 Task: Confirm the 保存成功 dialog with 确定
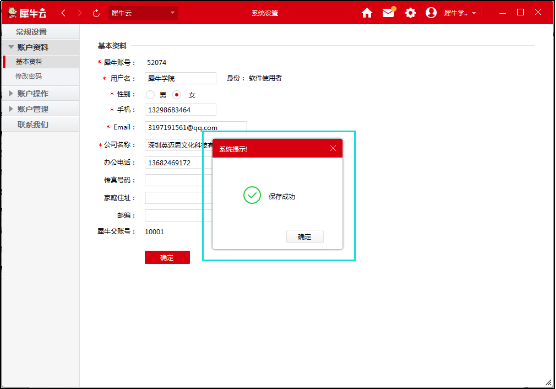tap(305, 237)
